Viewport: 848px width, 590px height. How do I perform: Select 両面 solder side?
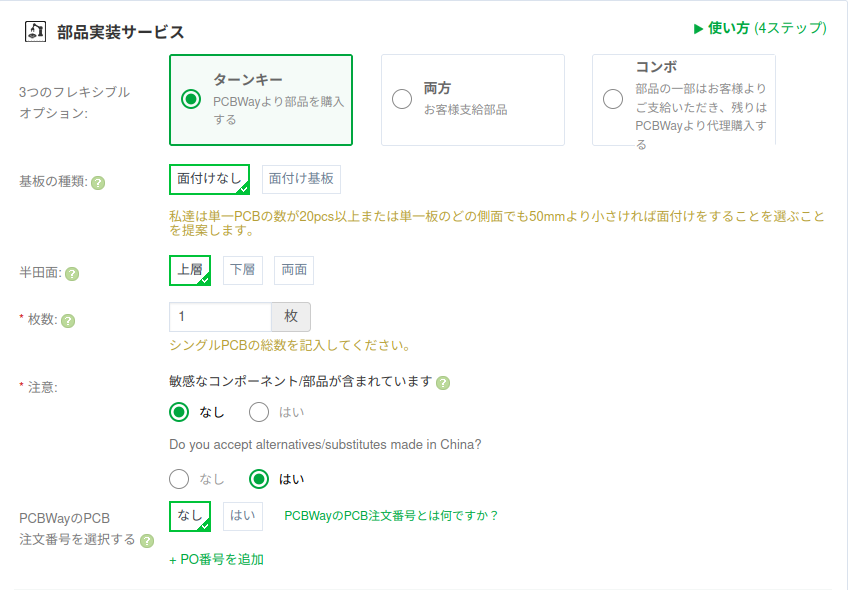click(294, 270)
